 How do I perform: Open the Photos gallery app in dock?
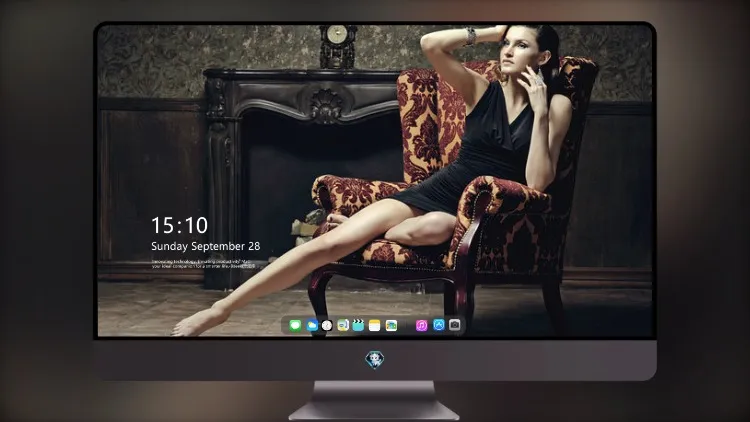click(x=391, y=325)
